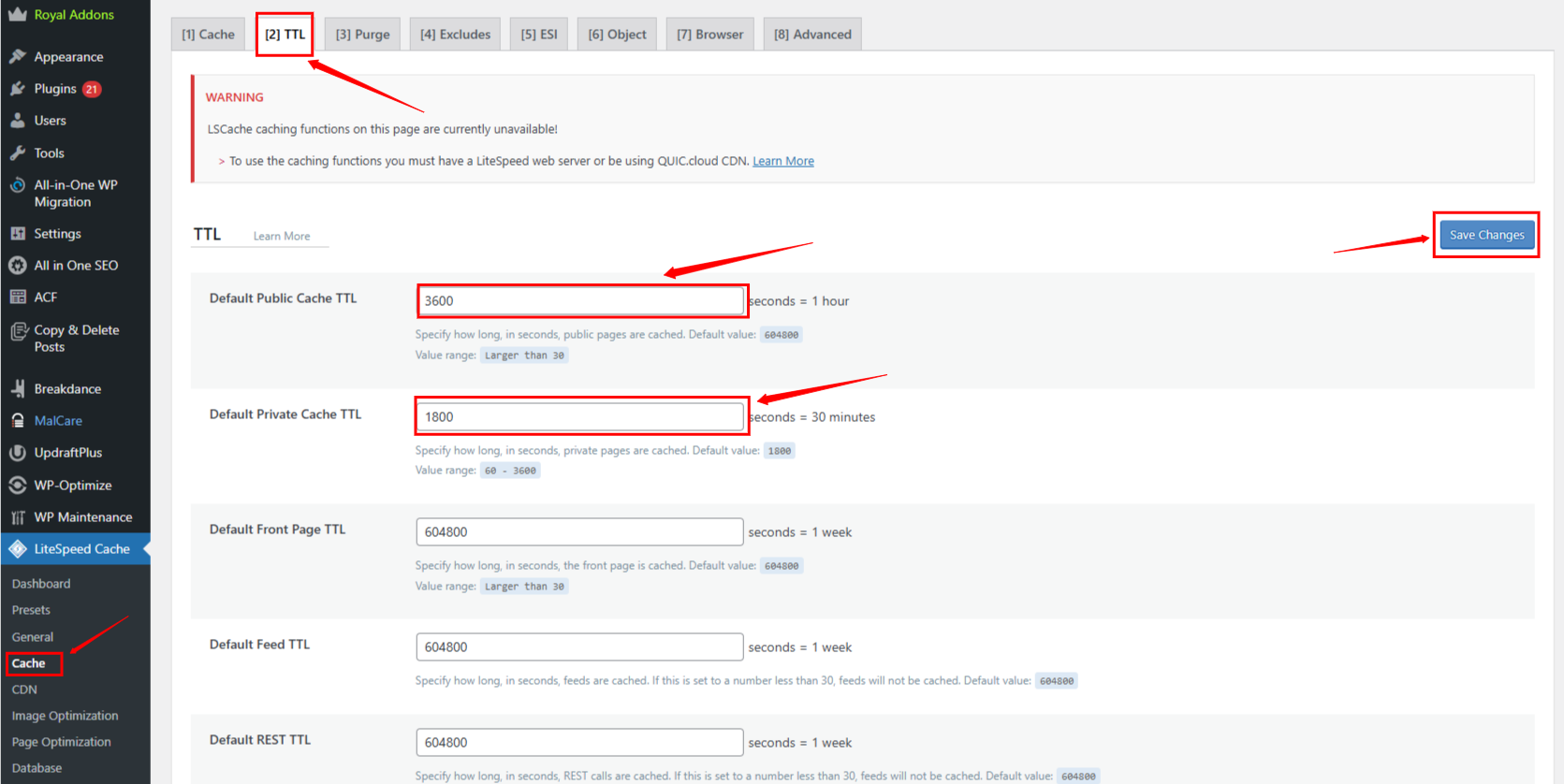Click the Plugins plug icon
Image resolution: width=1564 pixels, height=784 pixels.
17,89
